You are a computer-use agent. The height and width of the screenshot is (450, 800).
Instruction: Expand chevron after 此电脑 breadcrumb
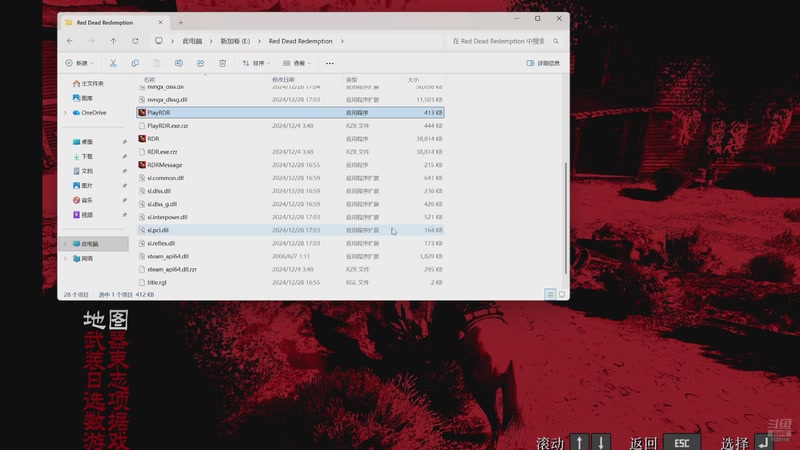coord(211,41)
